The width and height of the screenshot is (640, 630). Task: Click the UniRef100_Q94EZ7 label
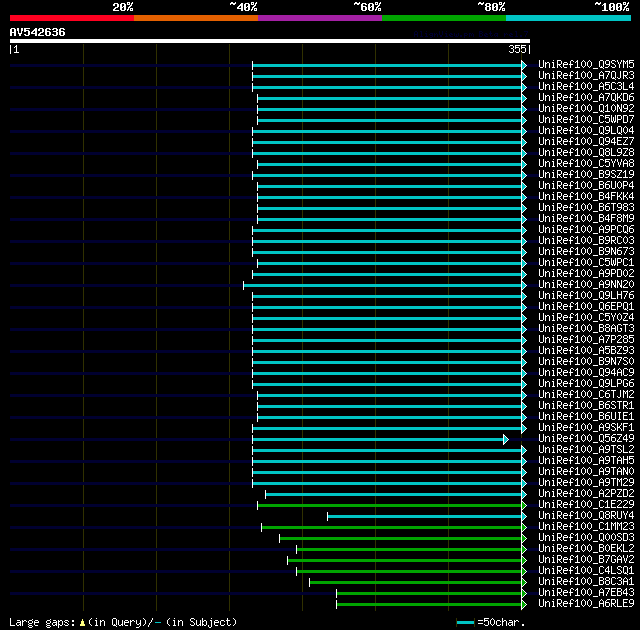pyautogui.click(x=586, y=142)
